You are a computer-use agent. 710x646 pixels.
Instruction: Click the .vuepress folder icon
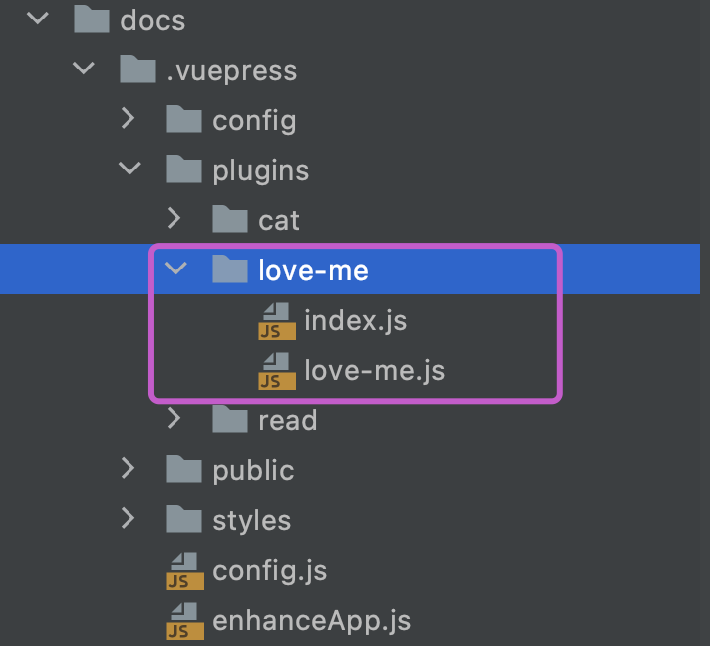pos(138,70)
